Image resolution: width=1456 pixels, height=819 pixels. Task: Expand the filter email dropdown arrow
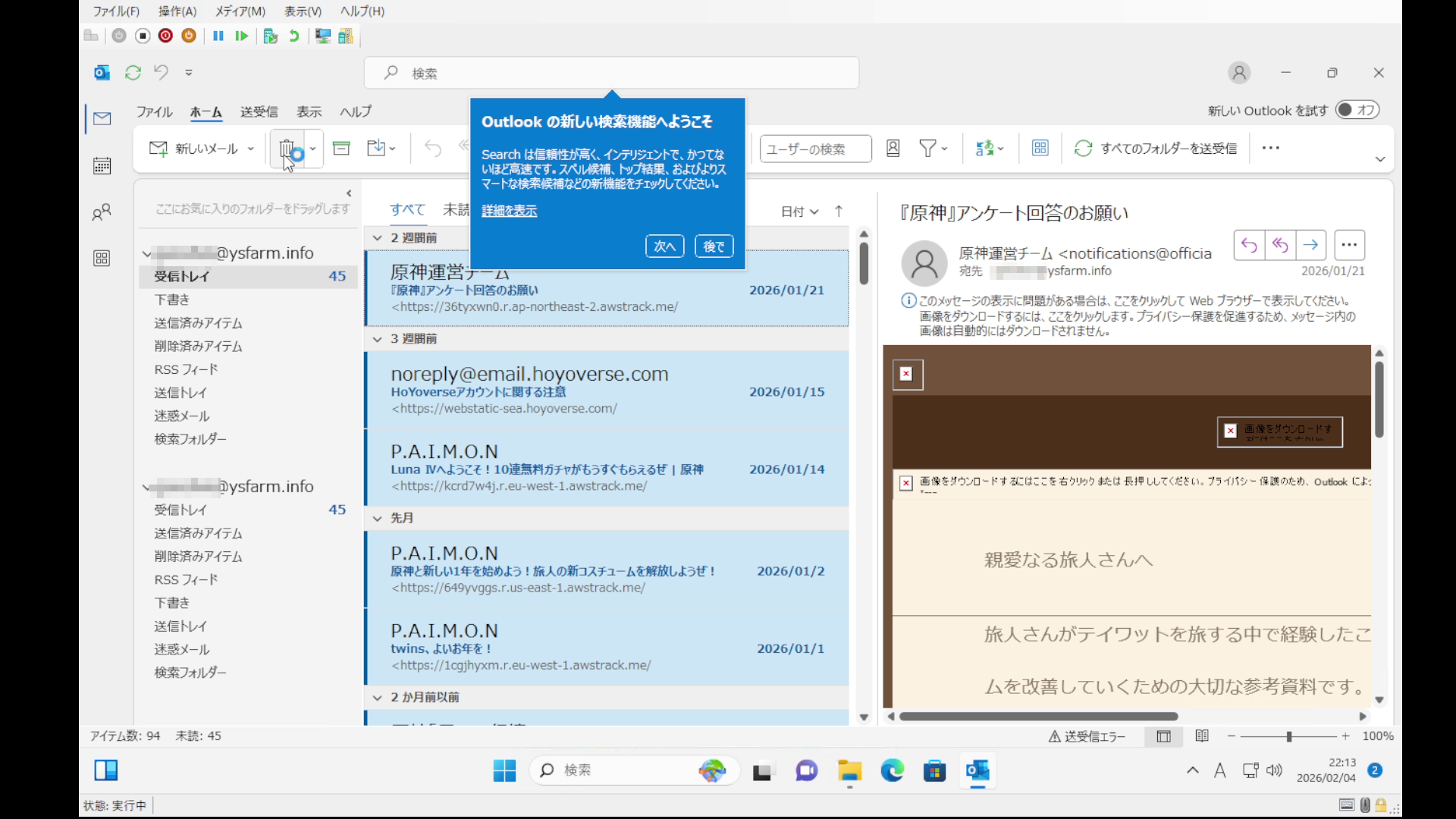(x=944, y=149)
